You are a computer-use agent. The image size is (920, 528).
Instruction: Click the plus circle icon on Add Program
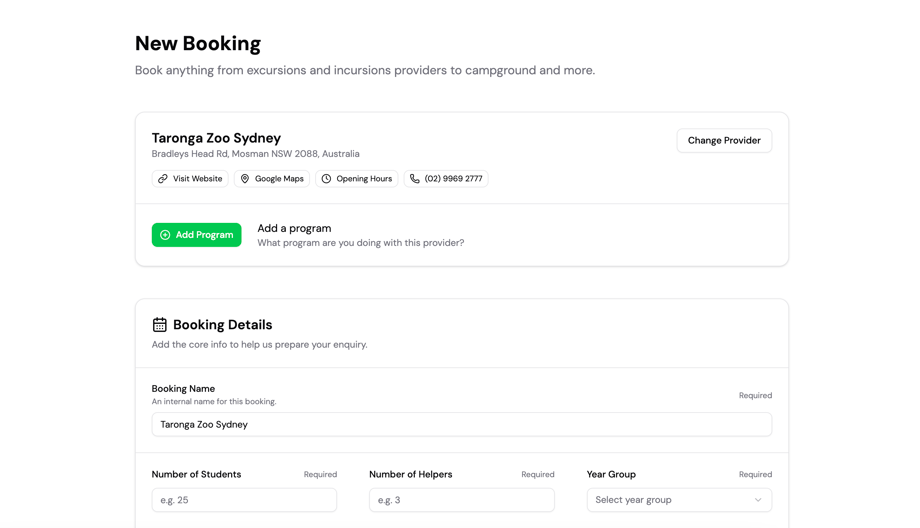coord(165,235)
